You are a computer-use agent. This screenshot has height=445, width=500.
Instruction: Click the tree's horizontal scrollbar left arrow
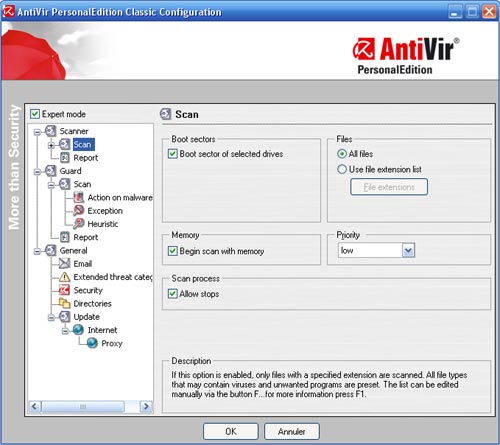[x=35, y=406]
